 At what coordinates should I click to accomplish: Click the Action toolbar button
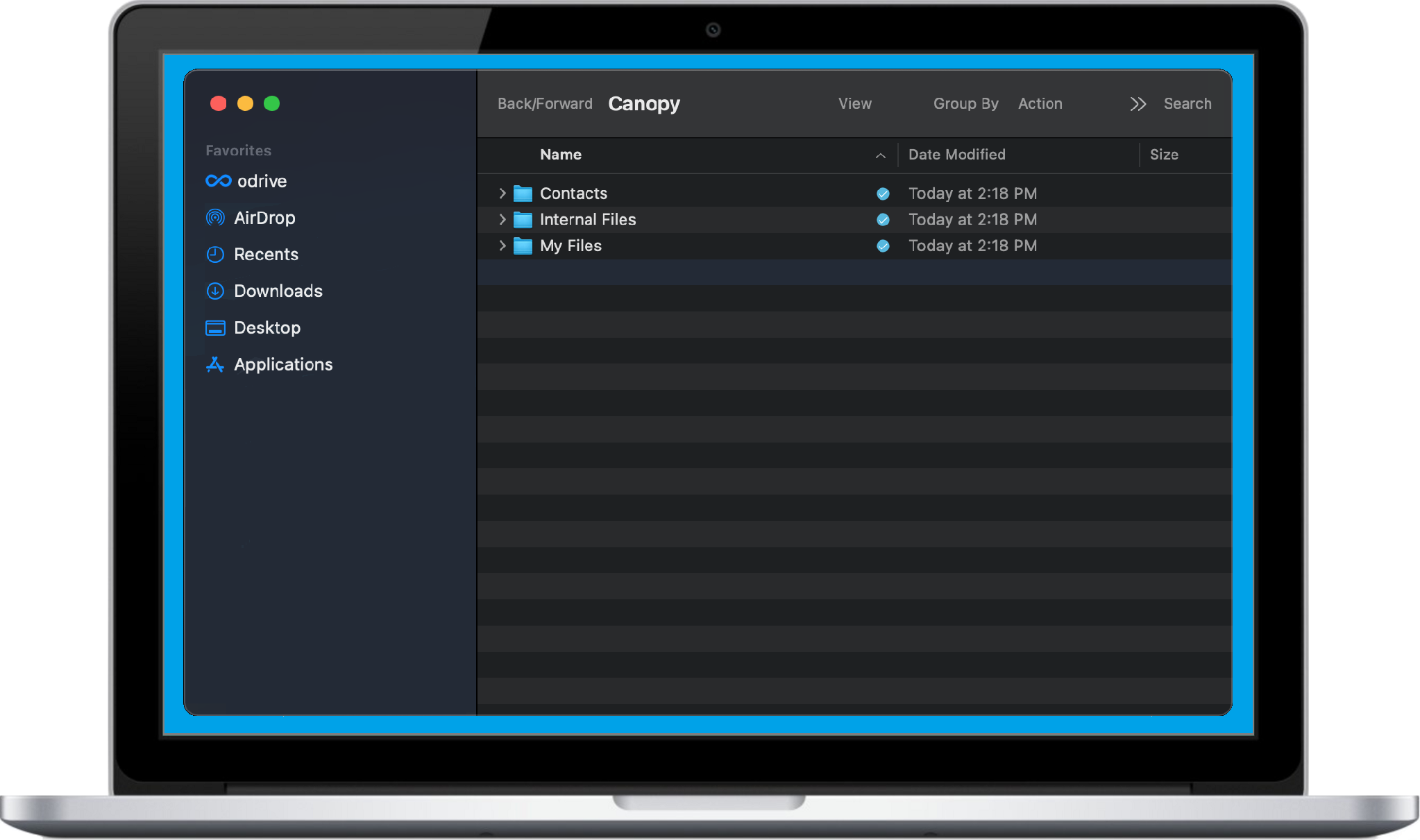(1040, 104)
